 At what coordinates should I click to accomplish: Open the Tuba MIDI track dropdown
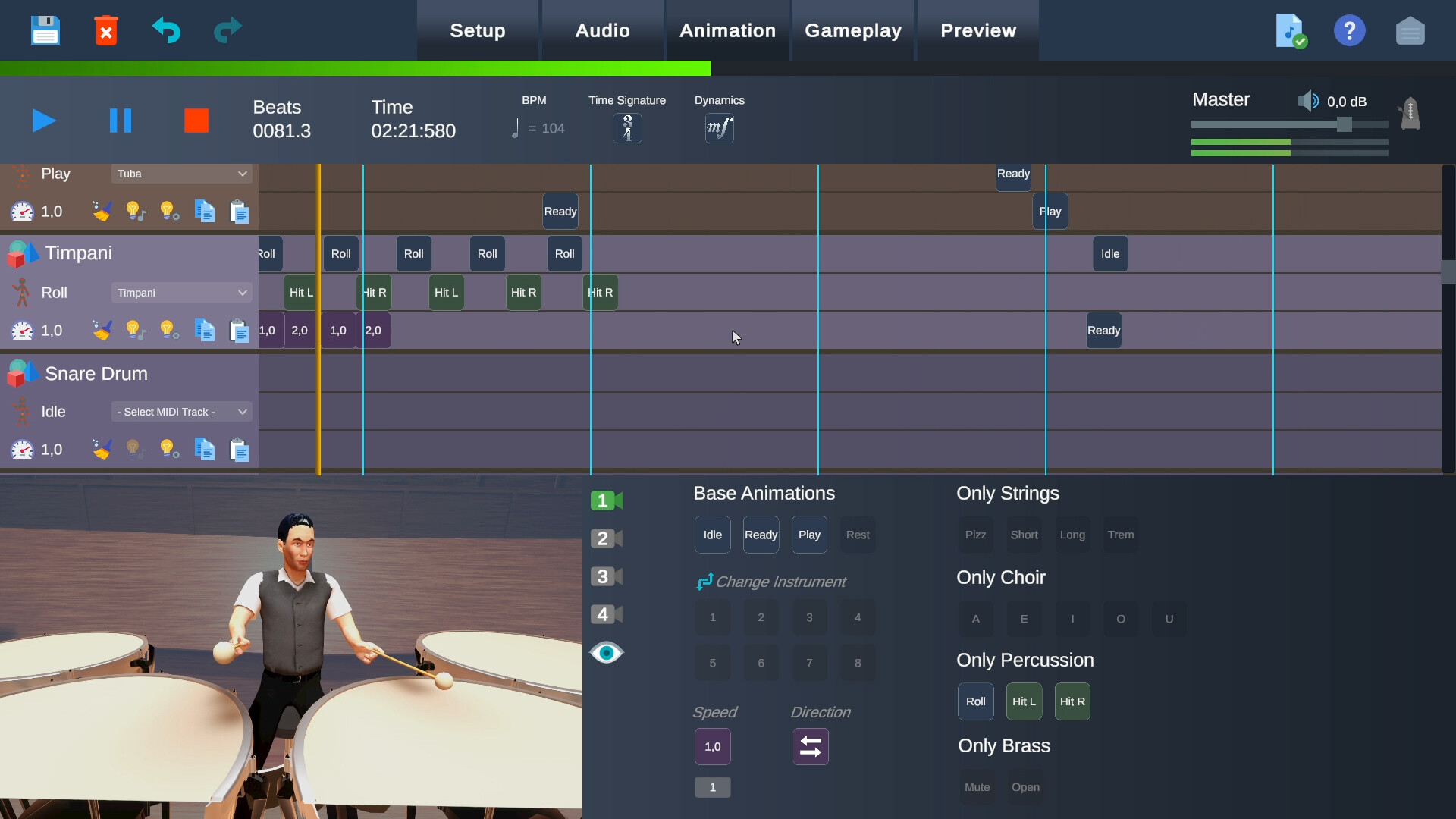[x=180, y=174]
